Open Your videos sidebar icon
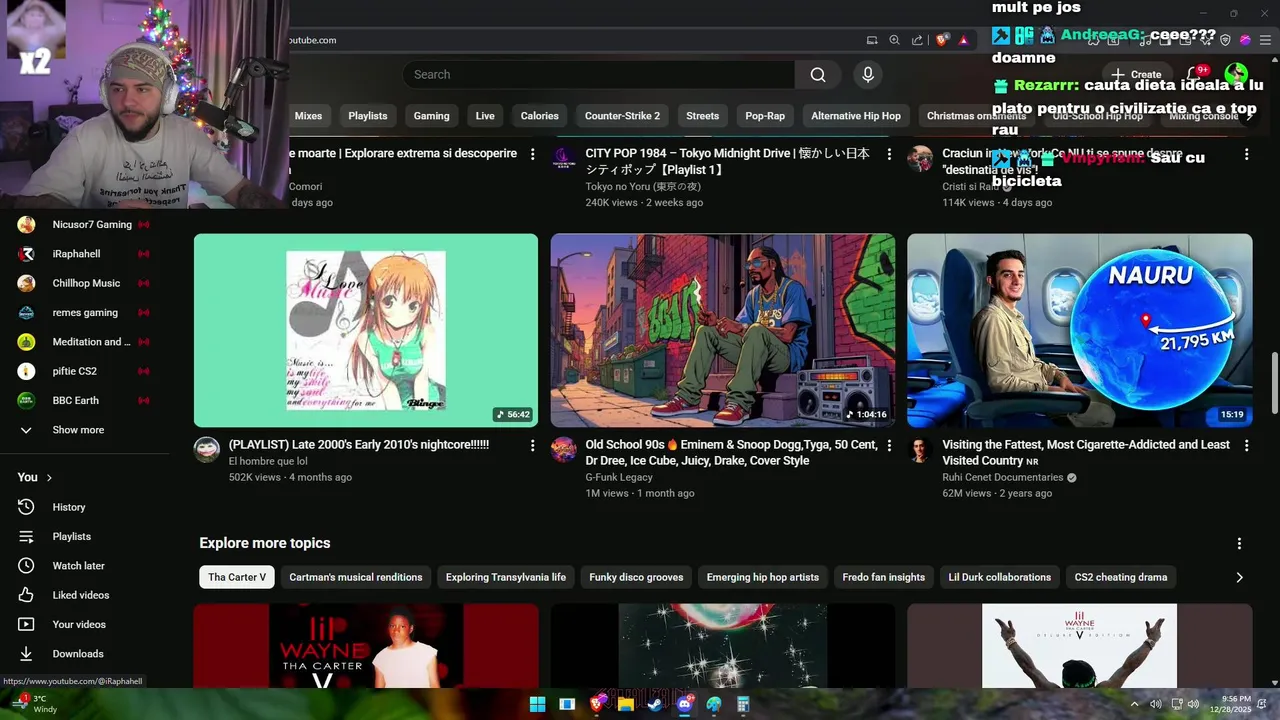1280x720 pixels. [26, 624]
